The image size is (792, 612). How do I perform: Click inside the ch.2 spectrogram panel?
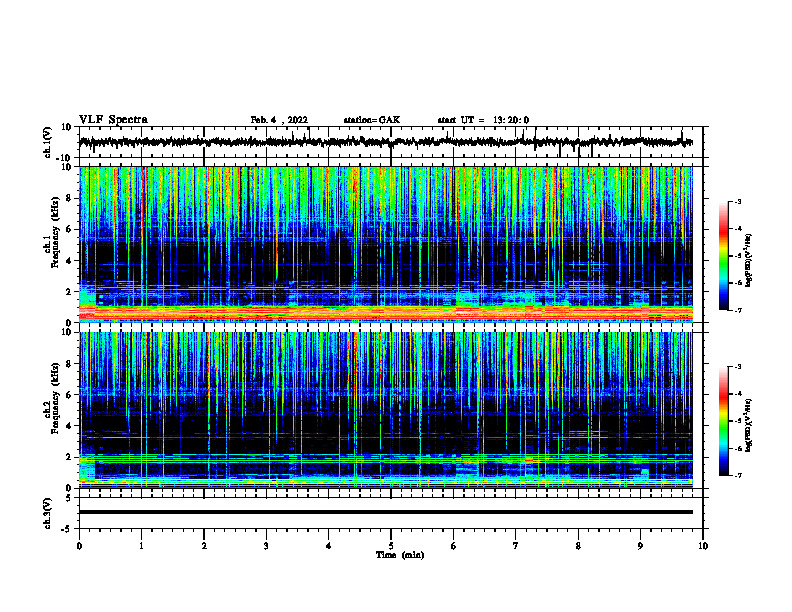click(386, 410)
